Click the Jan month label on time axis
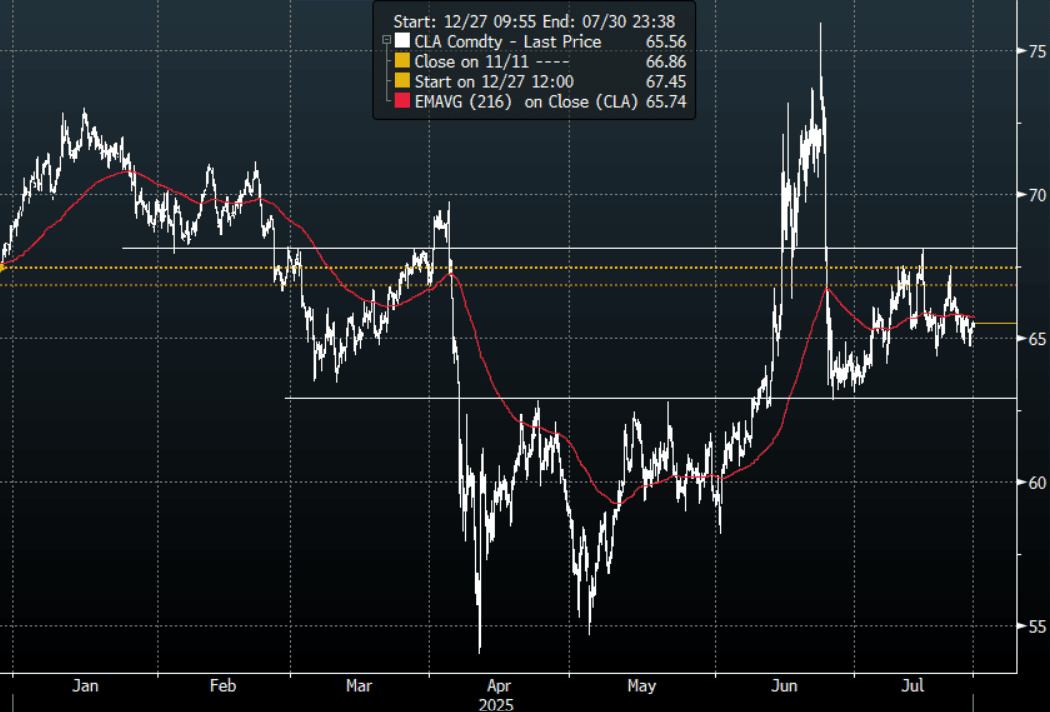 coord(85,686)
